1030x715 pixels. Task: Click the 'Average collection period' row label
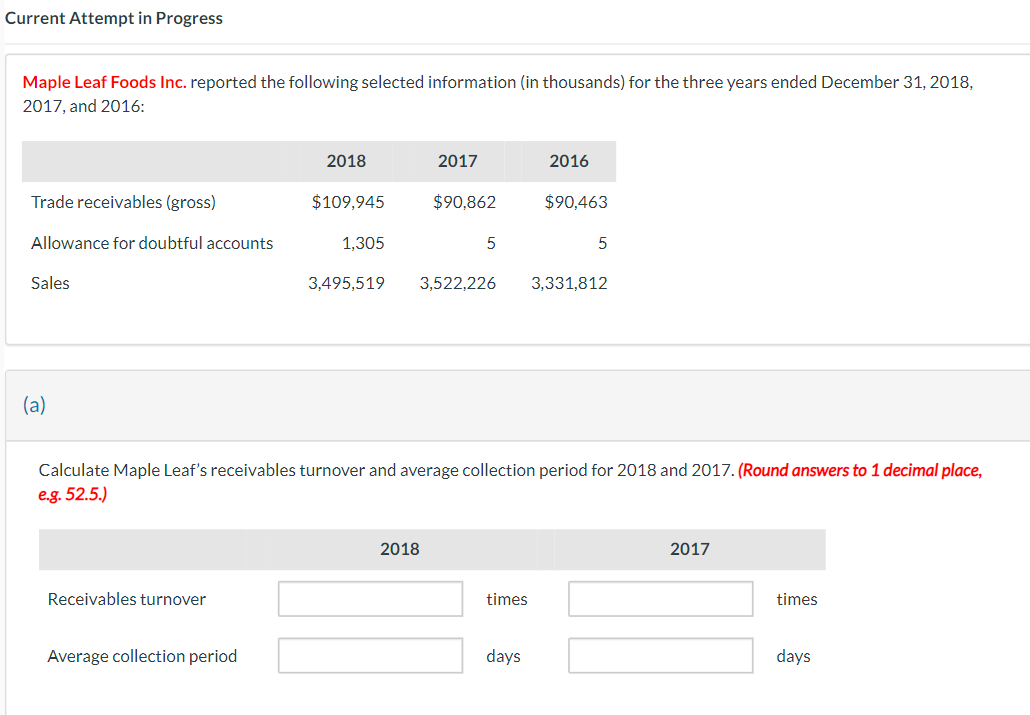click(142, 656)
